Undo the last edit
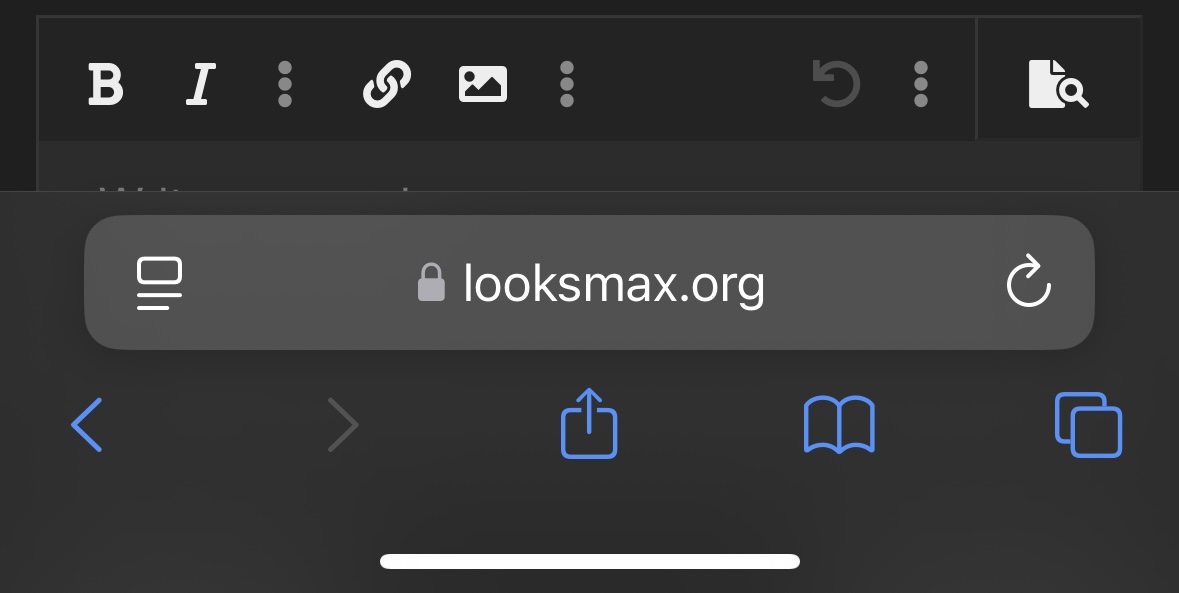Viewport: 1179px width, 593px height. pyautogui.click(x=836, y=83)
